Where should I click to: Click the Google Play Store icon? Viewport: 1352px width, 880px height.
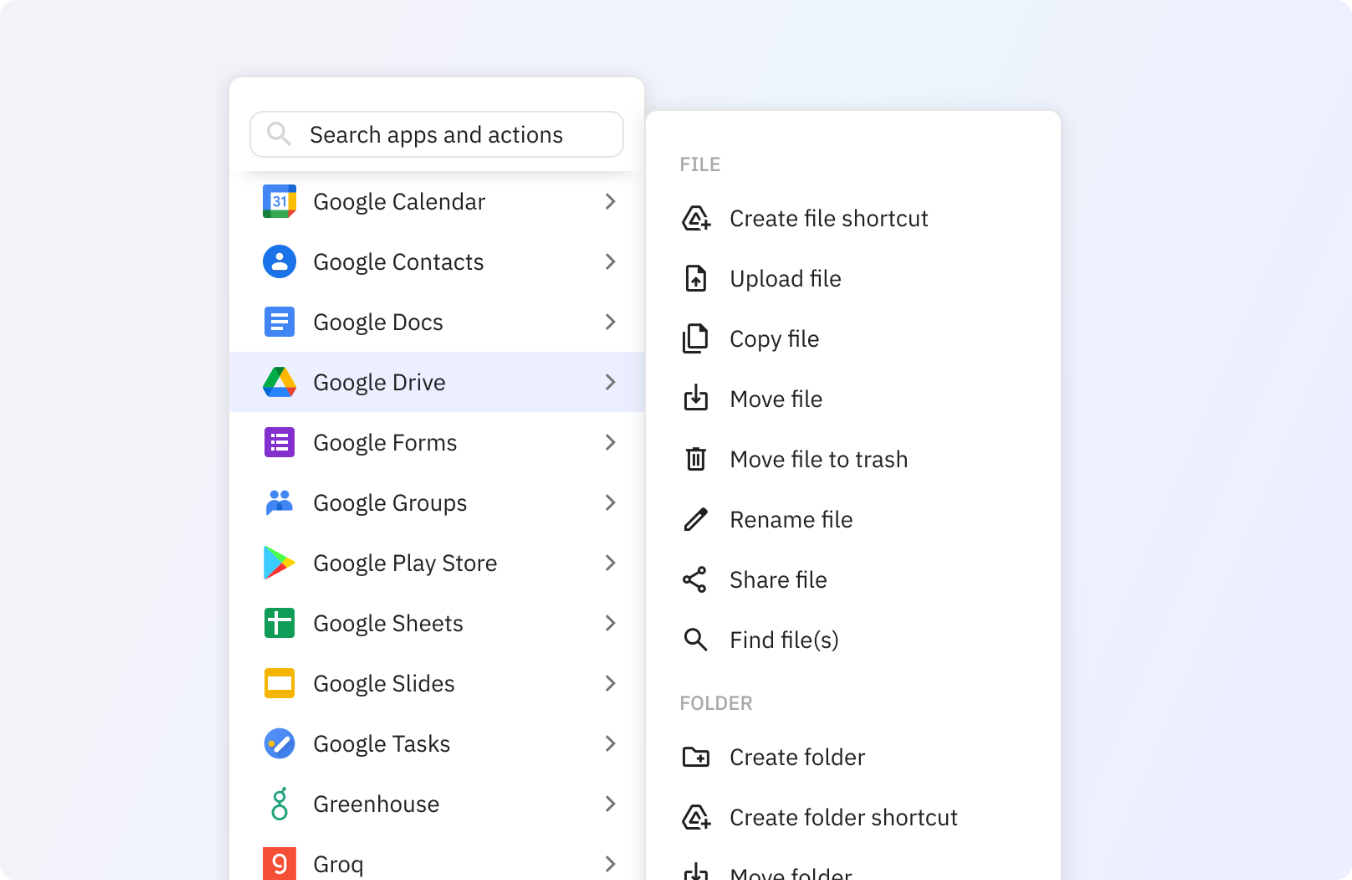pos(279,563)
